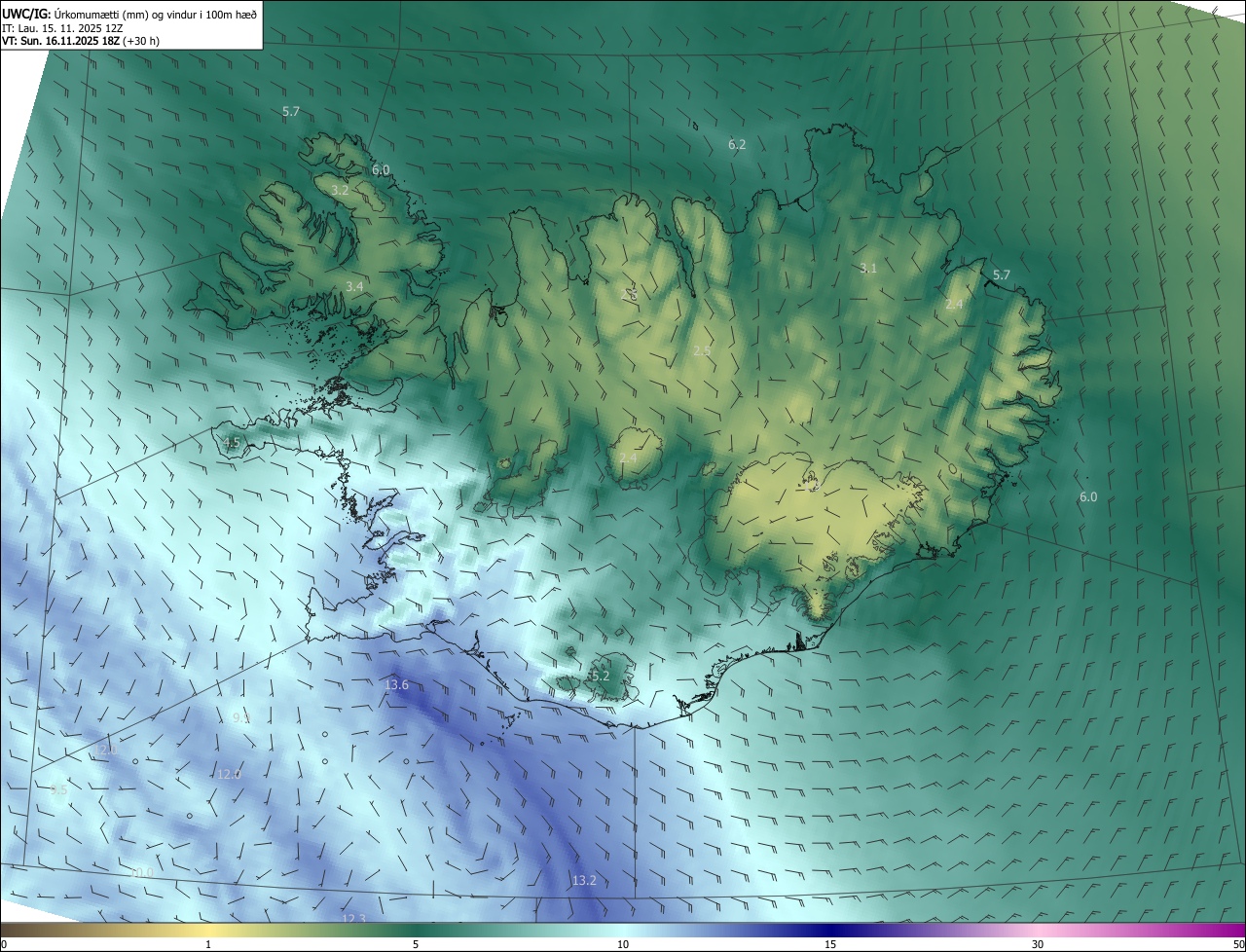Click the 1 tick on the color legend

pos(208,944)
